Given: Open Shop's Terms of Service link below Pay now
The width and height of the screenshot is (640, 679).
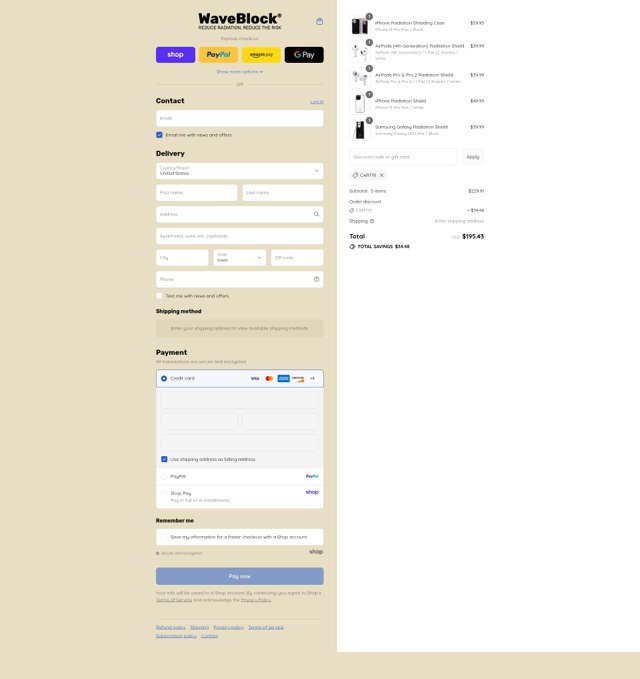Looking at the screenshot, I should coord(174,600).
